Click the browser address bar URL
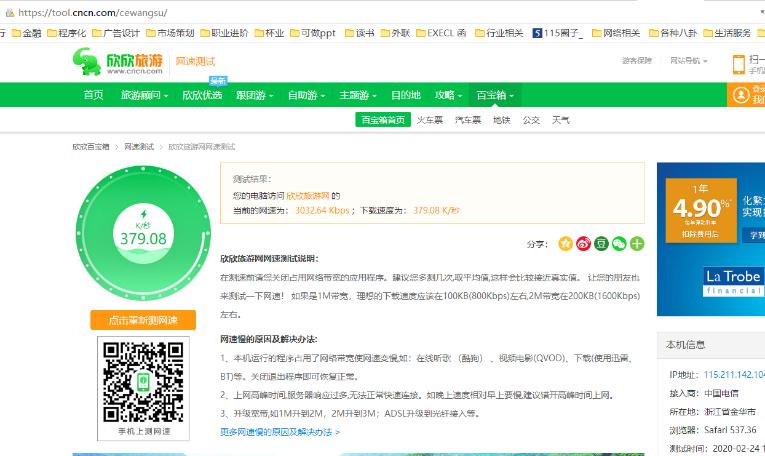 pos(93,13)
